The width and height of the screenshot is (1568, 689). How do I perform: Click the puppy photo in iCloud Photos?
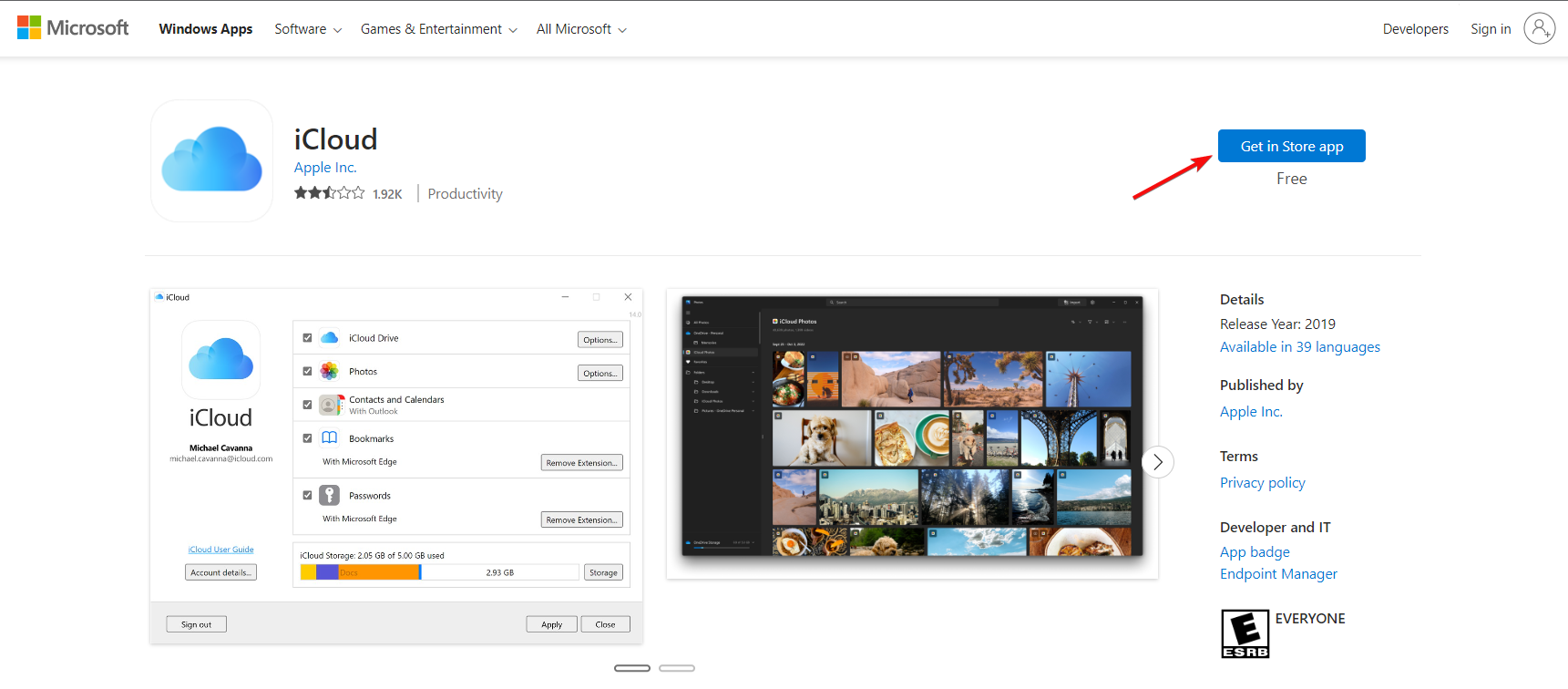[x=821, y=438]
